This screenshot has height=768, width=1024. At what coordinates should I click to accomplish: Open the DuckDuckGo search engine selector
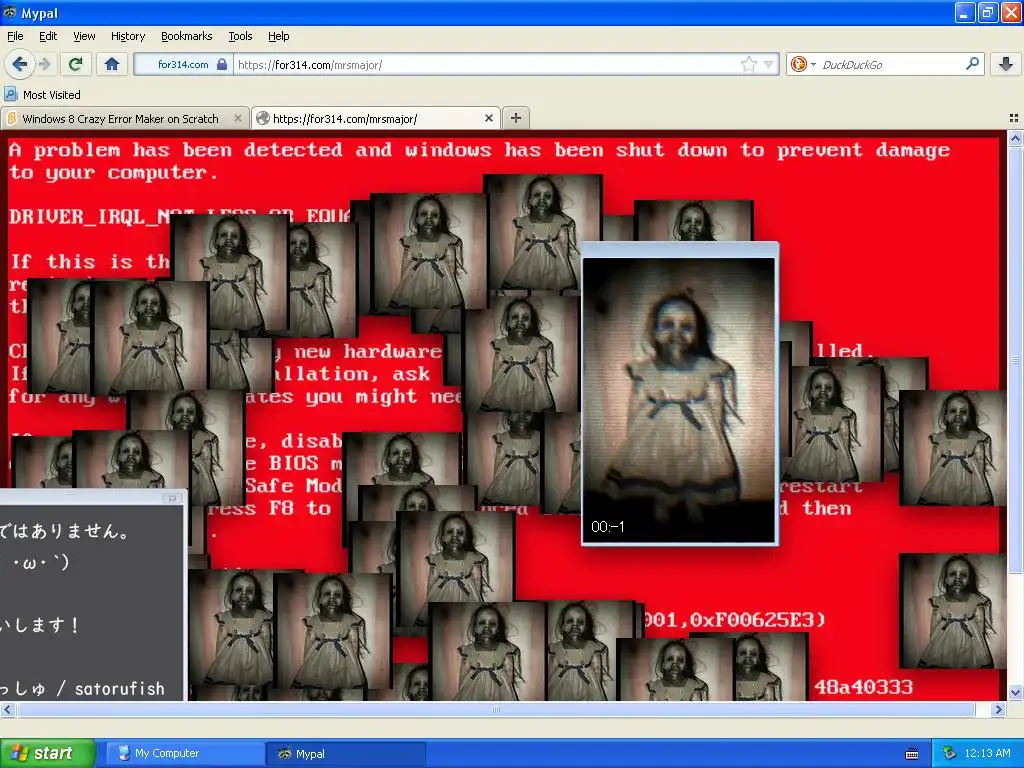pos(803,64)
